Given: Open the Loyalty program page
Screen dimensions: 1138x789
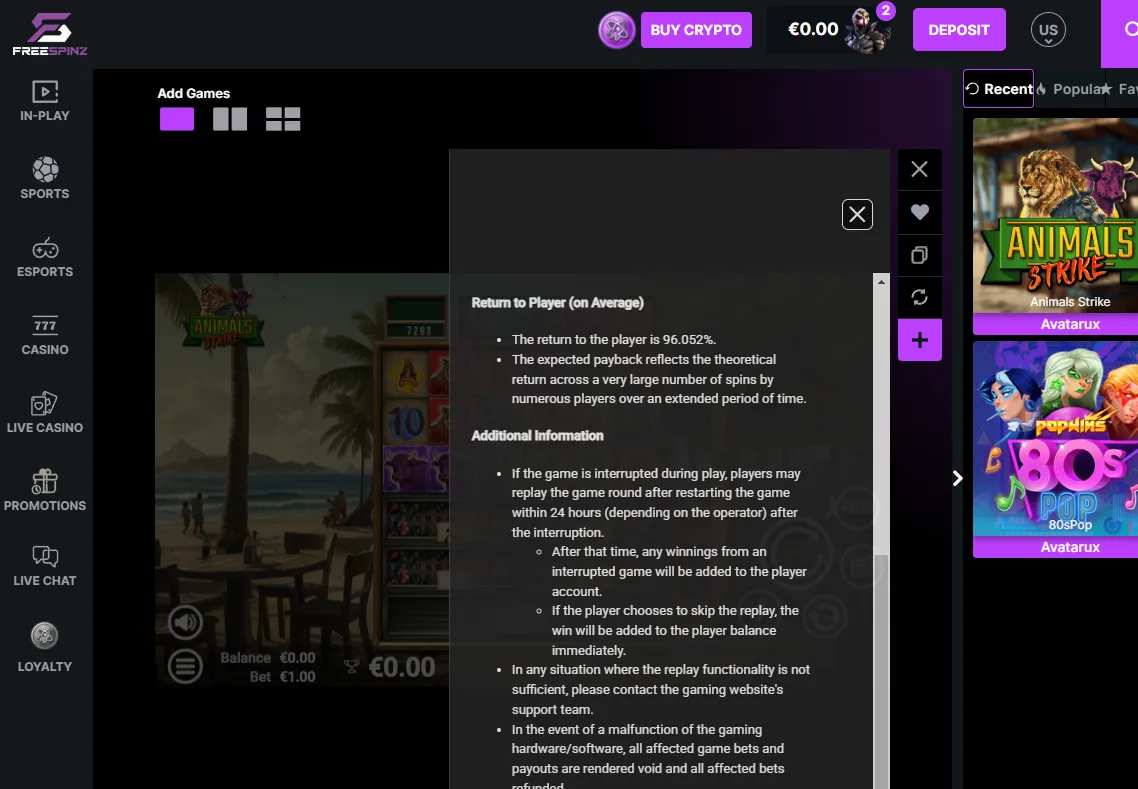Looking at the screenshot, I should [45, 647].
